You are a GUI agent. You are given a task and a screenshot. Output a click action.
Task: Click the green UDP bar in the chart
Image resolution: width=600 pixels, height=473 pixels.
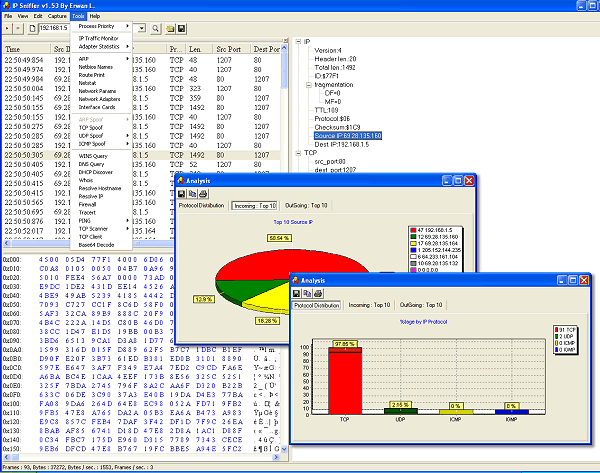401,411
